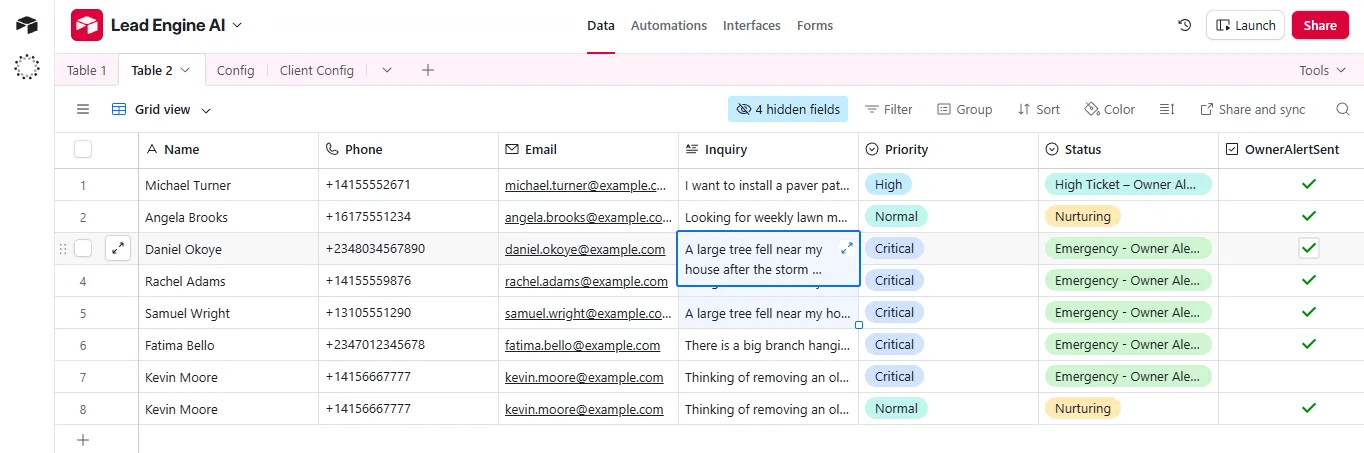This screenshot has height=453, width=1364.
Task: Open the base history clock icon
Action: [1185, 25]
